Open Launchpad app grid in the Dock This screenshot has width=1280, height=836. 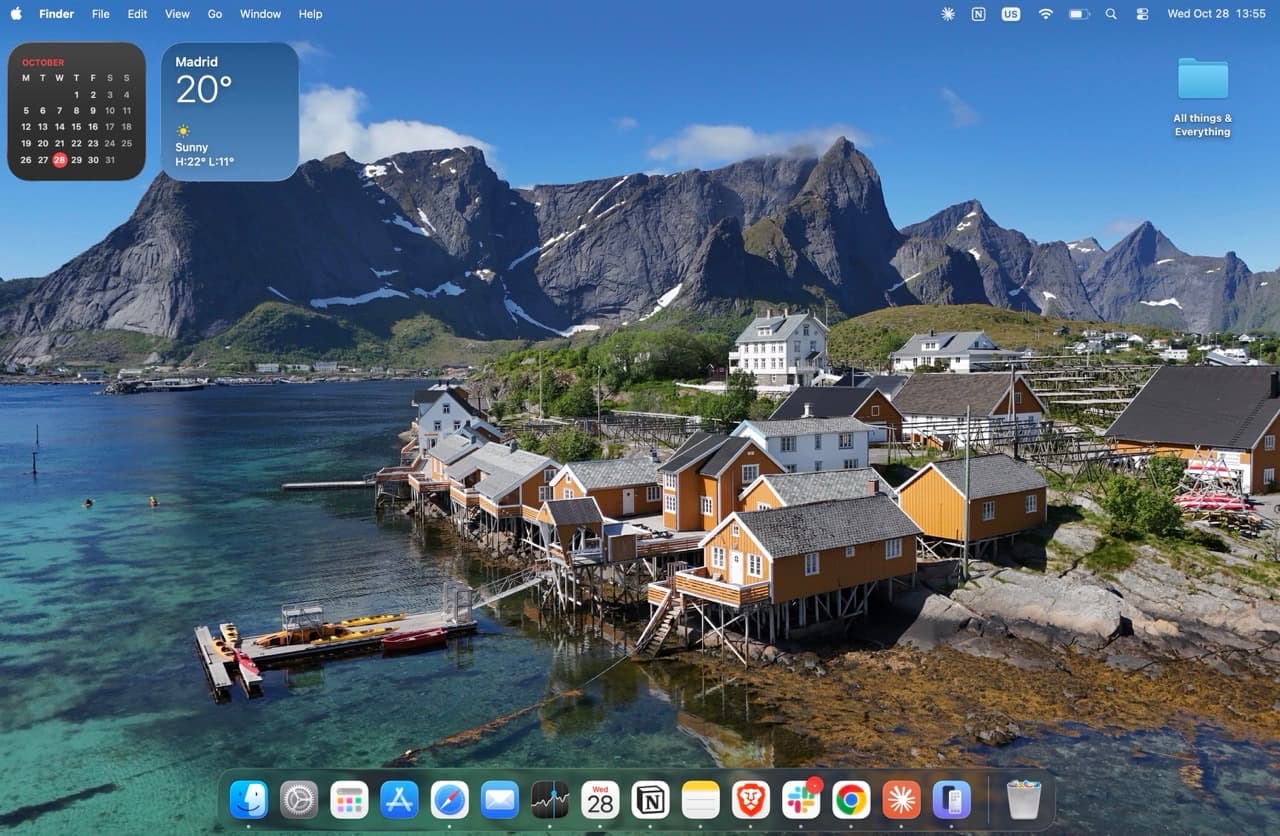tap(349, 800)
